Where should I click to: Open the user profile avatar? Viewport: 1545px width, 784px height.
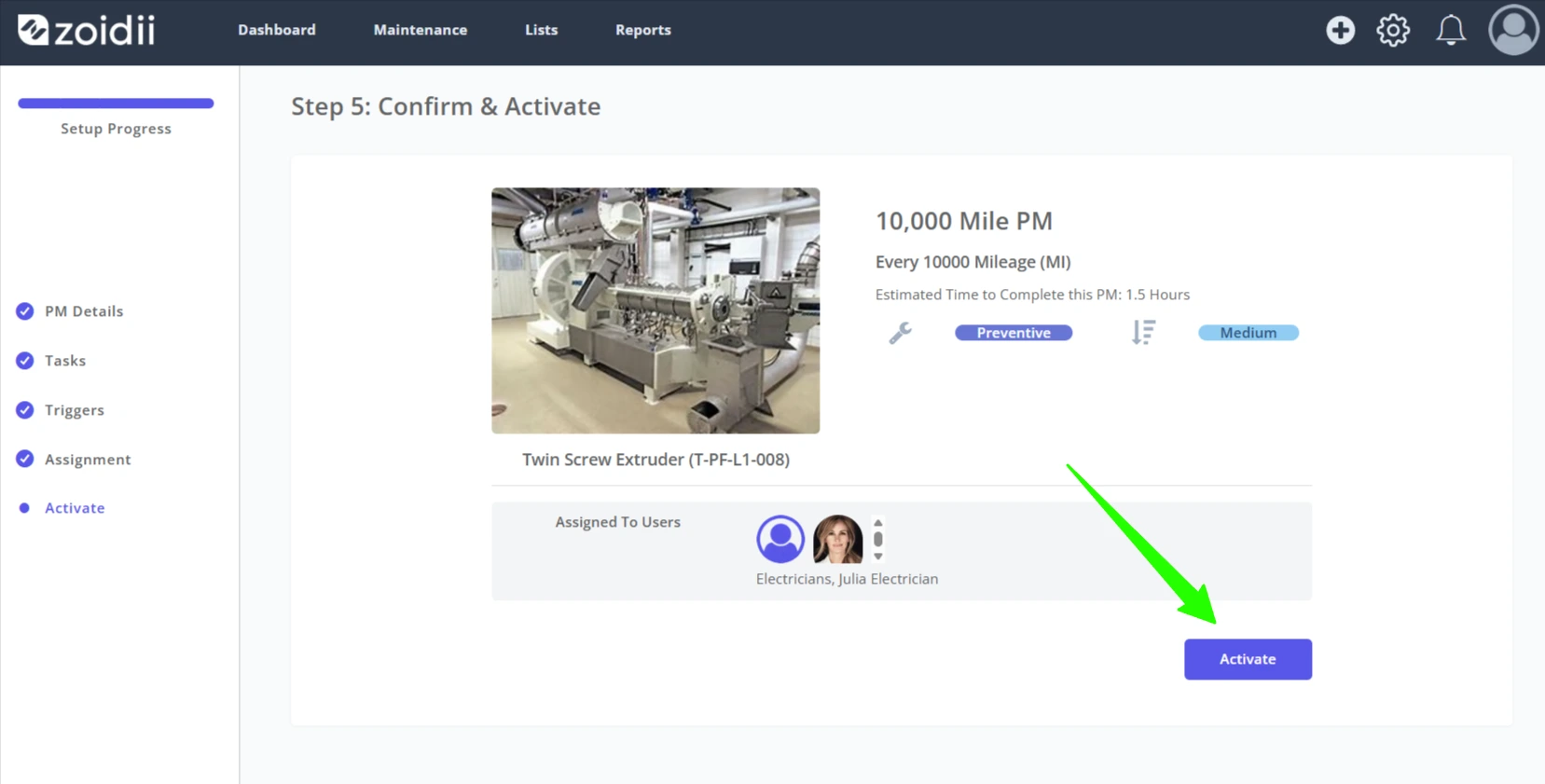coord(1512,30)
